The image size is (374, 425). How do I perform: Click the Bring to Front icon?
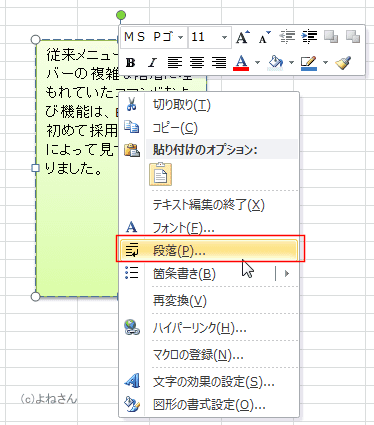click(x=331, y=36)
